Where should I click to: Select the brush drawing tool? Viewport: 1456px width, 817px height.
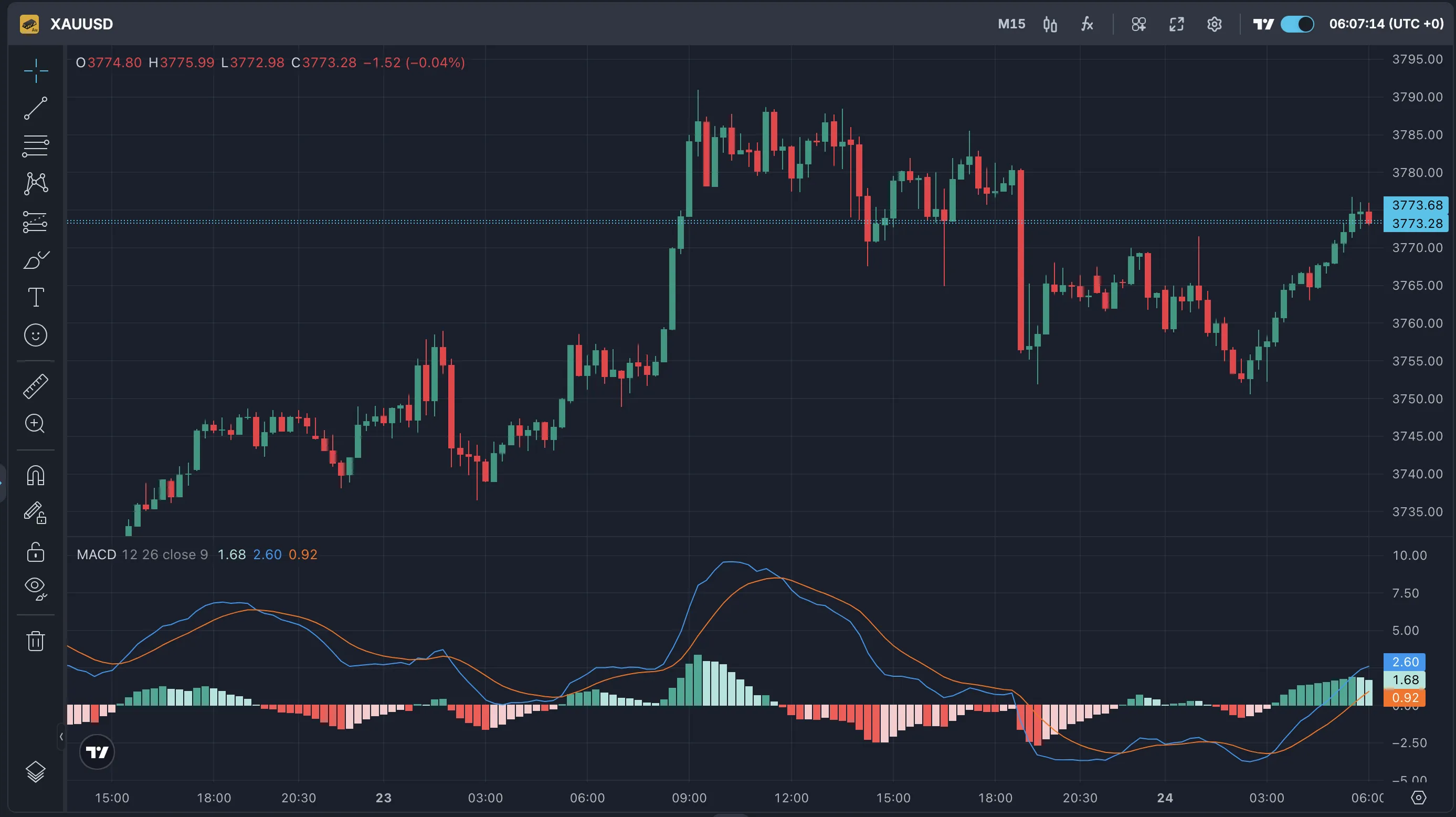pyautogui.click(x=36, y=260)
